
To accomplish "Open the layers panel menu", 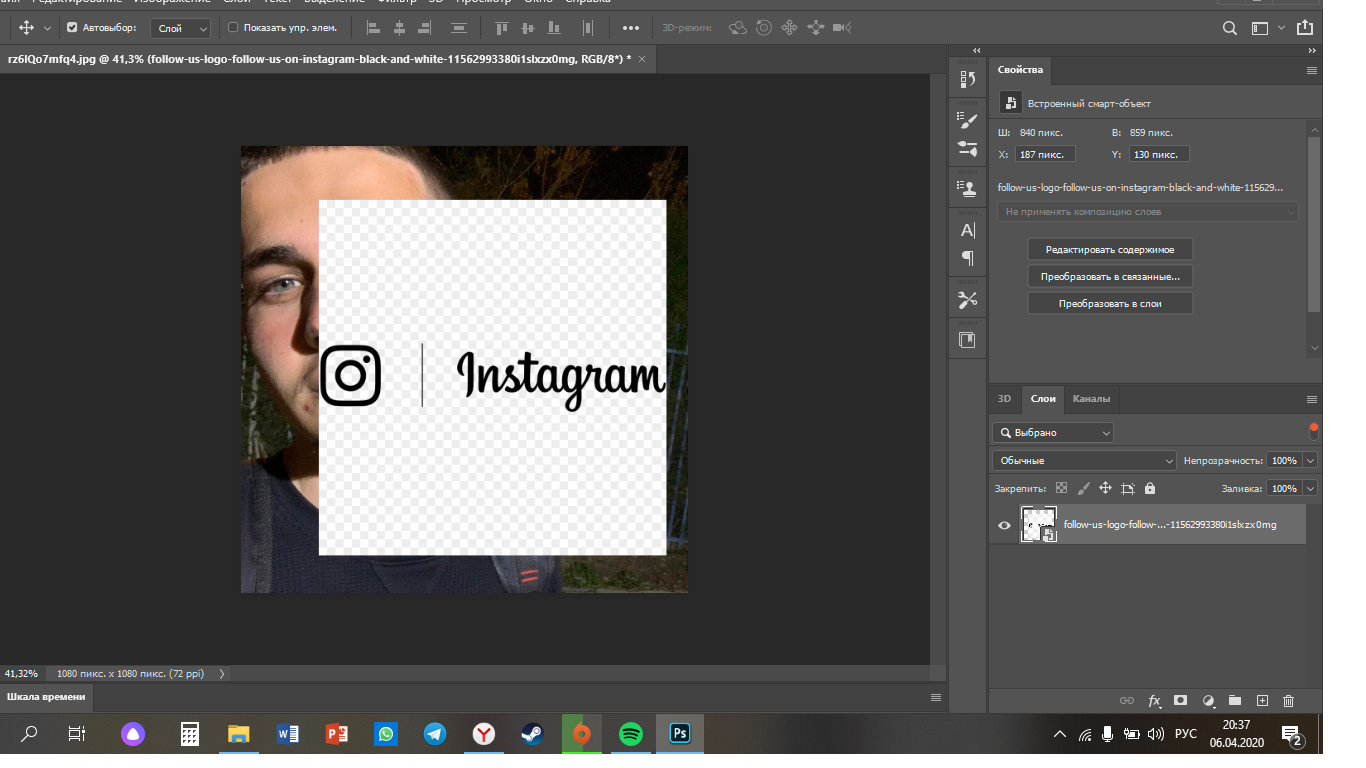I will pos(1312,399).
